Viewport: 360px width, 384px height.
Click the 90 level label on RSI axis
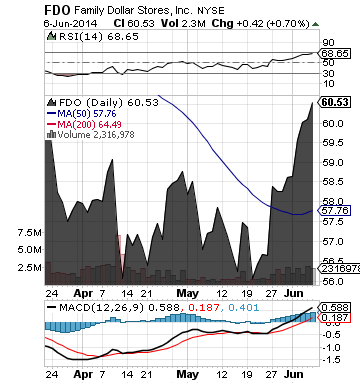(x=328, y=43)
